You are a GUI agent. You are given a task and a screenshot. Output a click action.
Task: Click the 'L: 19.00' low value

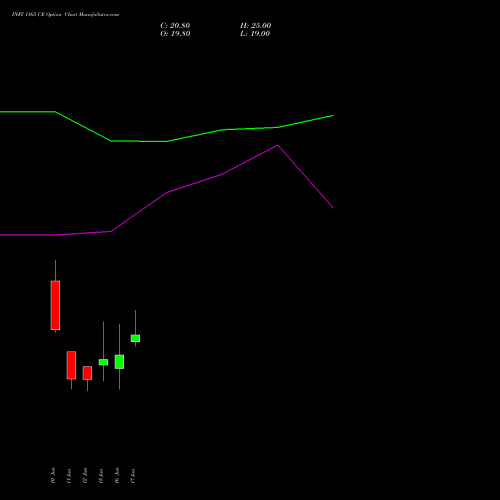pyautogui.click(x=255, y=34)
